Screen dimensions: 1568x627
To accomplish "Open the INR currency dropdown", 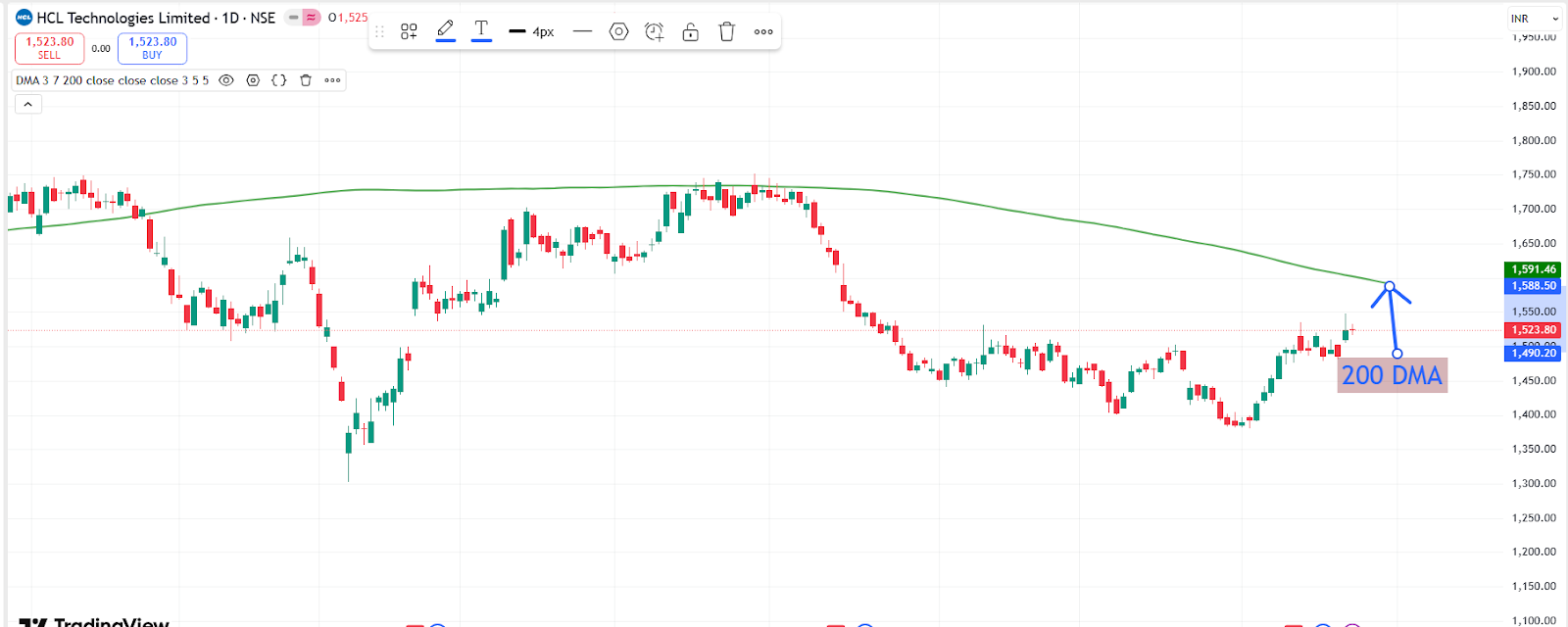I will point(1534,19).
